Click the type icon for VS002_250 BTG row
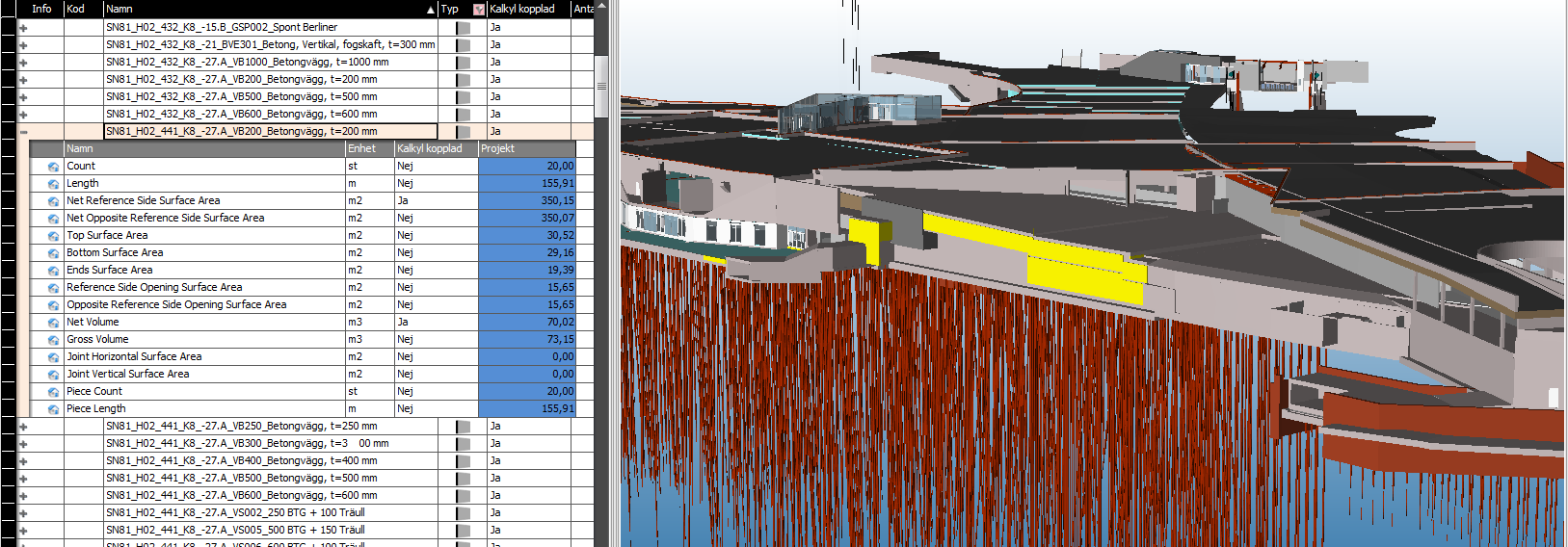1568x547 pixels. click(463, 513)
